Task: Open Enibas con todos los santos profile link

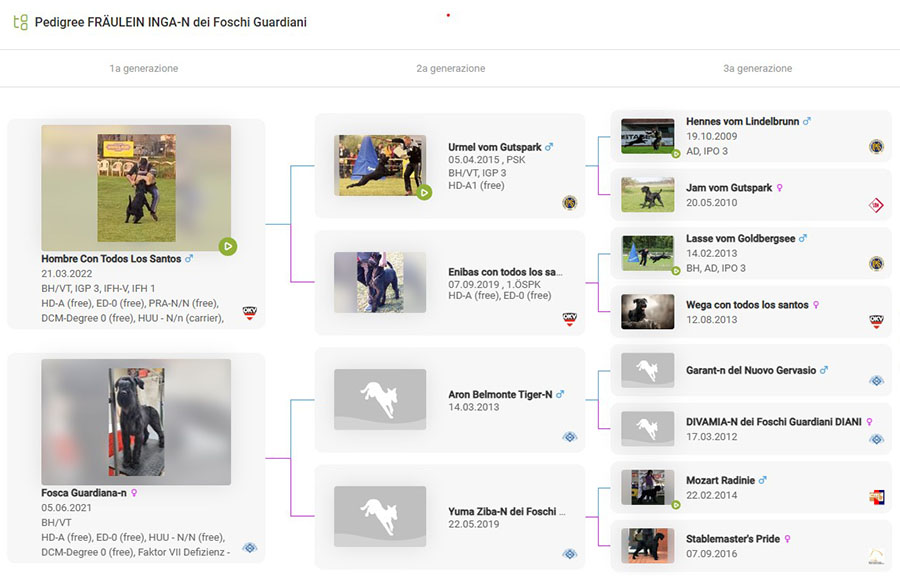Action: (x=505, y=271)
